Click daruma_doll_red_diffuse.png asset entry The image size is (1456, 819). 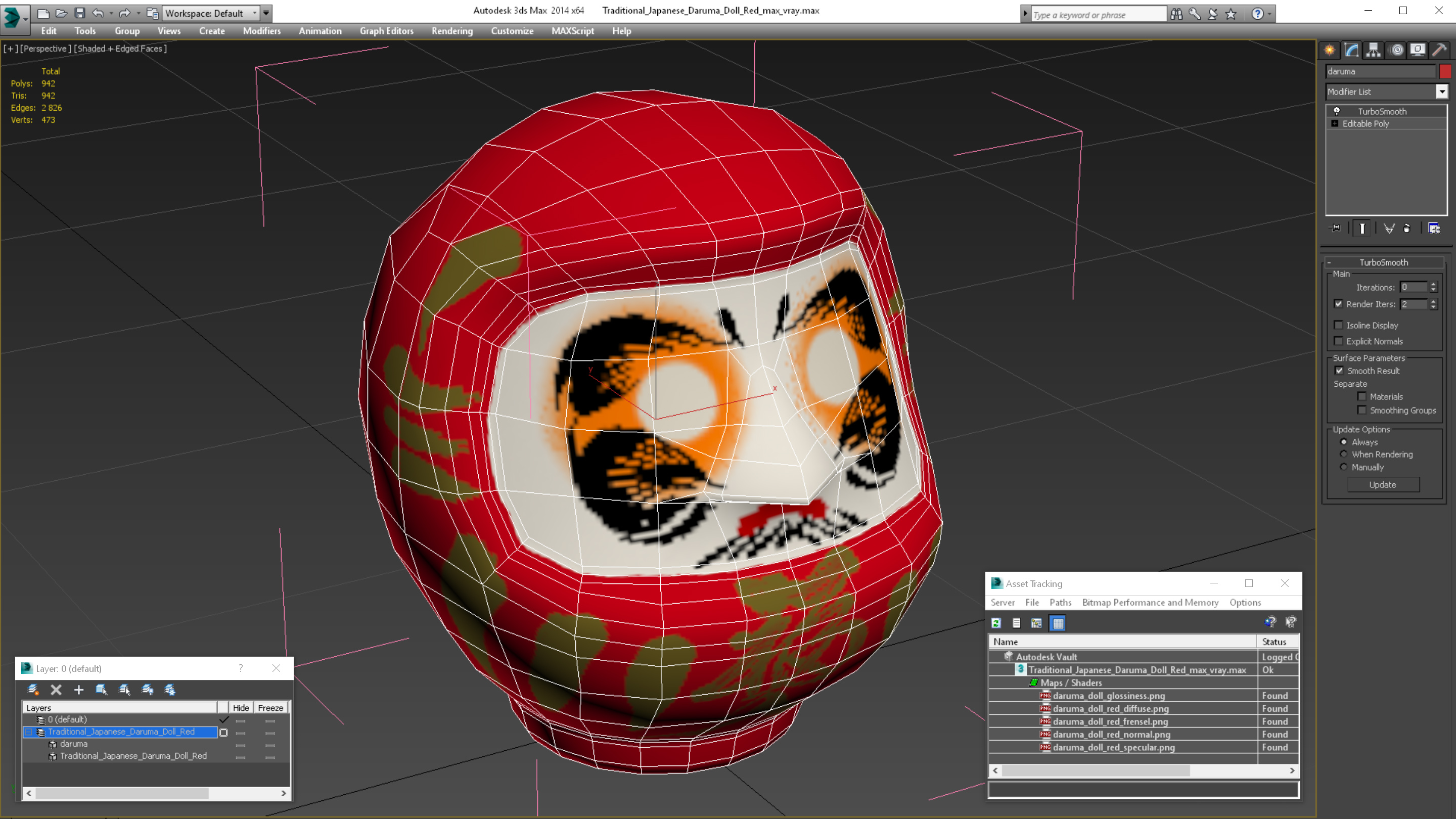[1110, 708]
